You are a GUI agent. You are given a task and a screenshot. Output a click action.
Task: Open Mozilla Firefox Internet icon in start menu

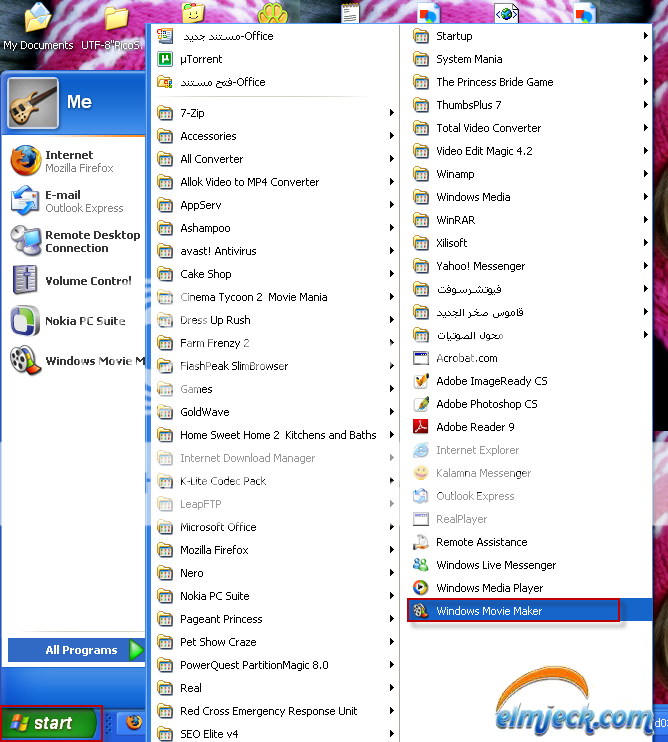(26, 161)
